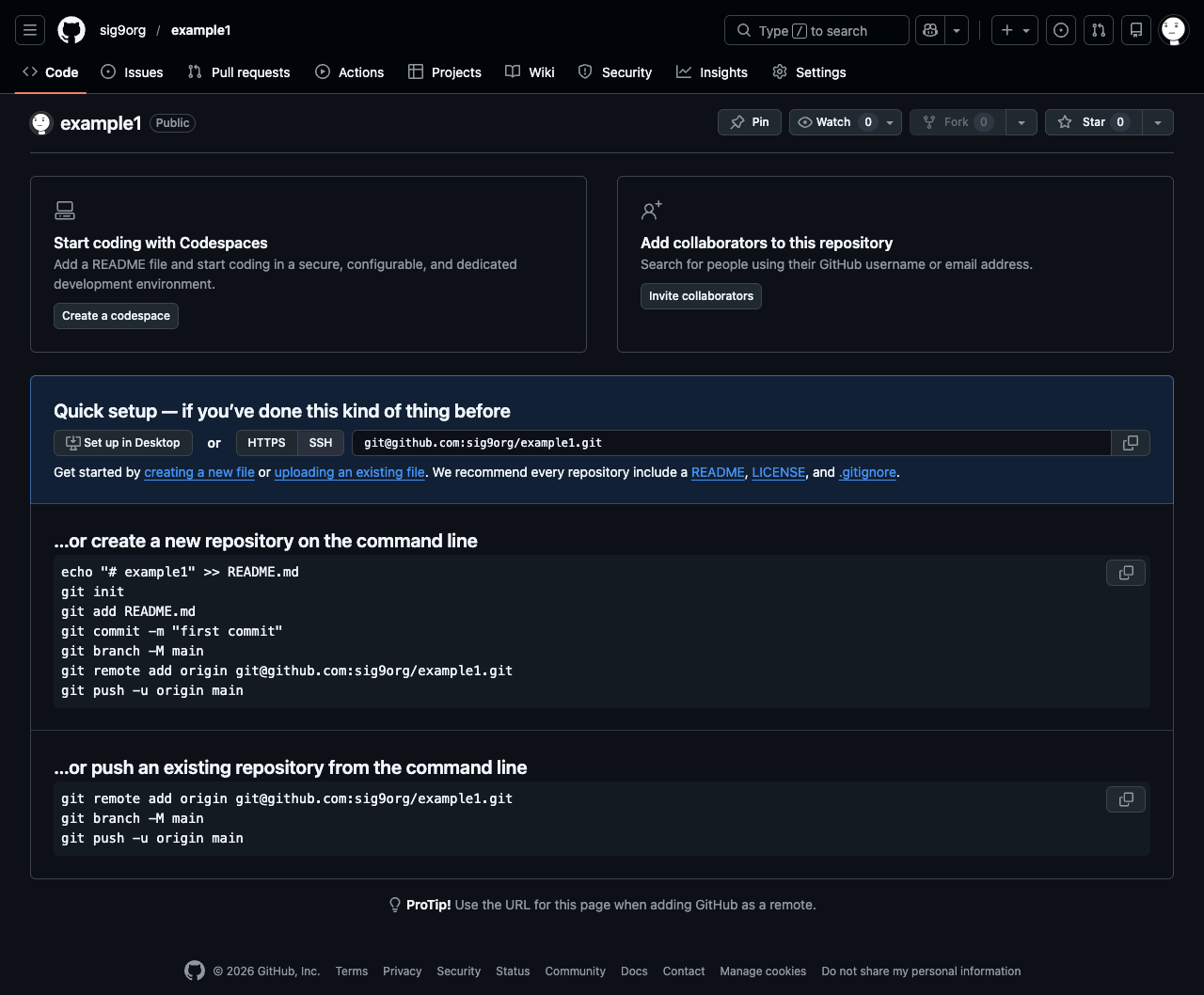Open the Copilot chat icon
This screenshot has height=995, width=1204.
click(x=930, y=30)
